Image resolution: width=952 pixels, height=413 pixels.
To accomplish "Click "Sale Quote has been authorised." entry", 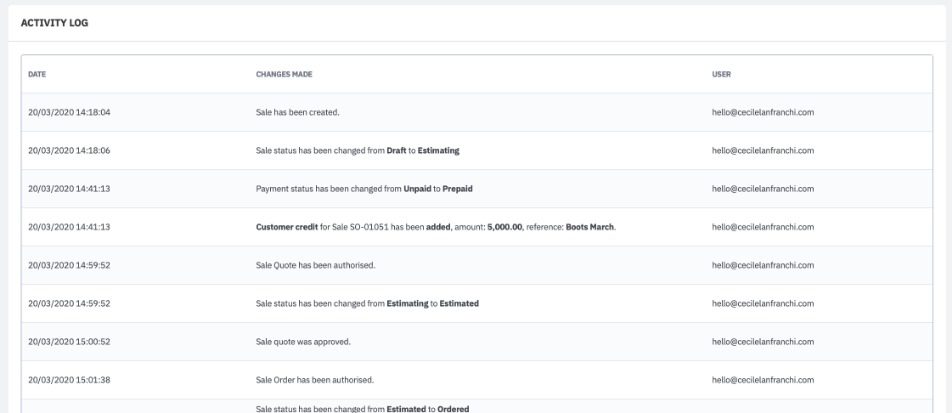I will coord(315,265).
